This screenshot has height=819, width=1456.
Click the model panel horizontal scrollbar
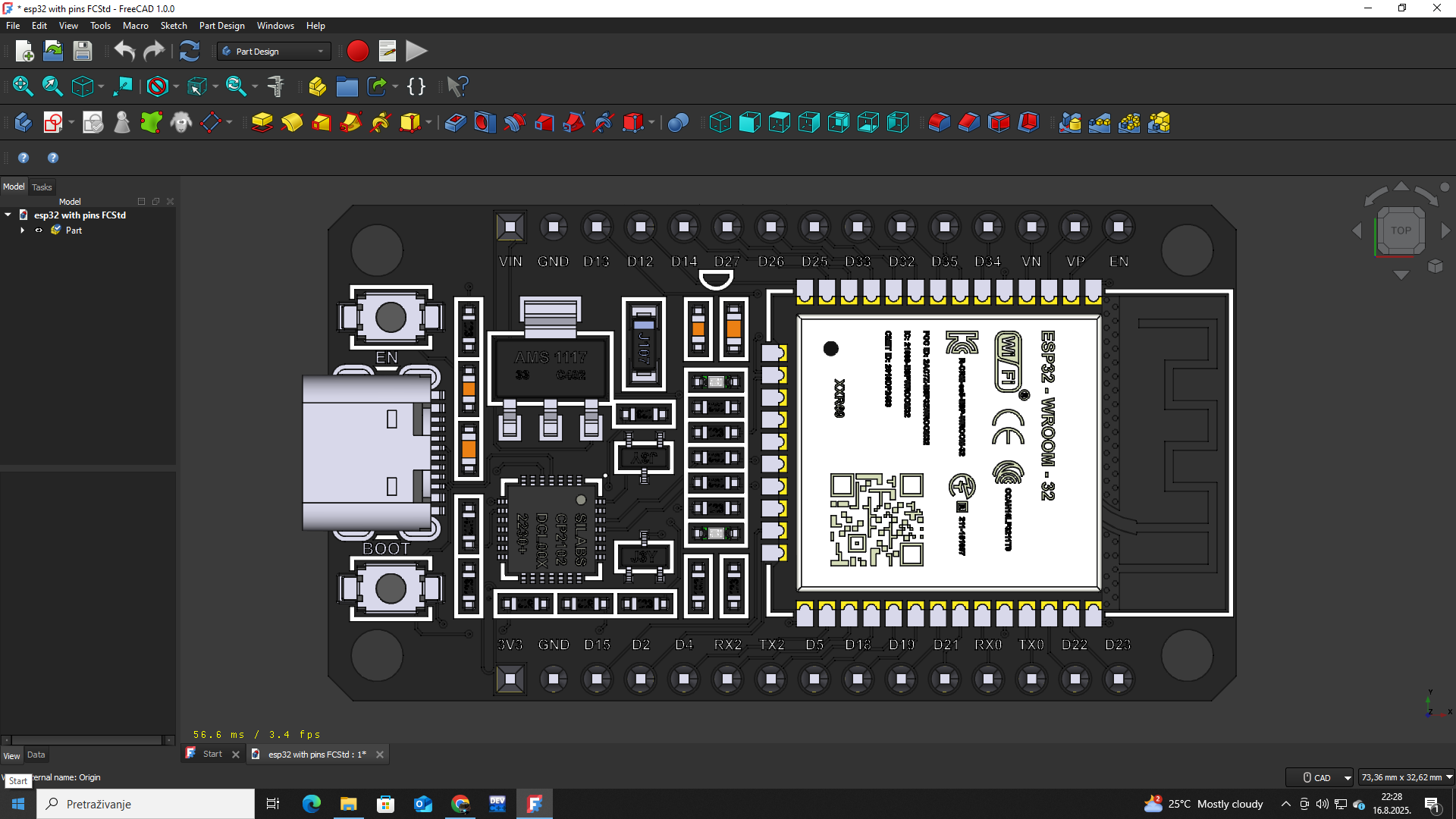pyautogui.click(x=87, y=740)
